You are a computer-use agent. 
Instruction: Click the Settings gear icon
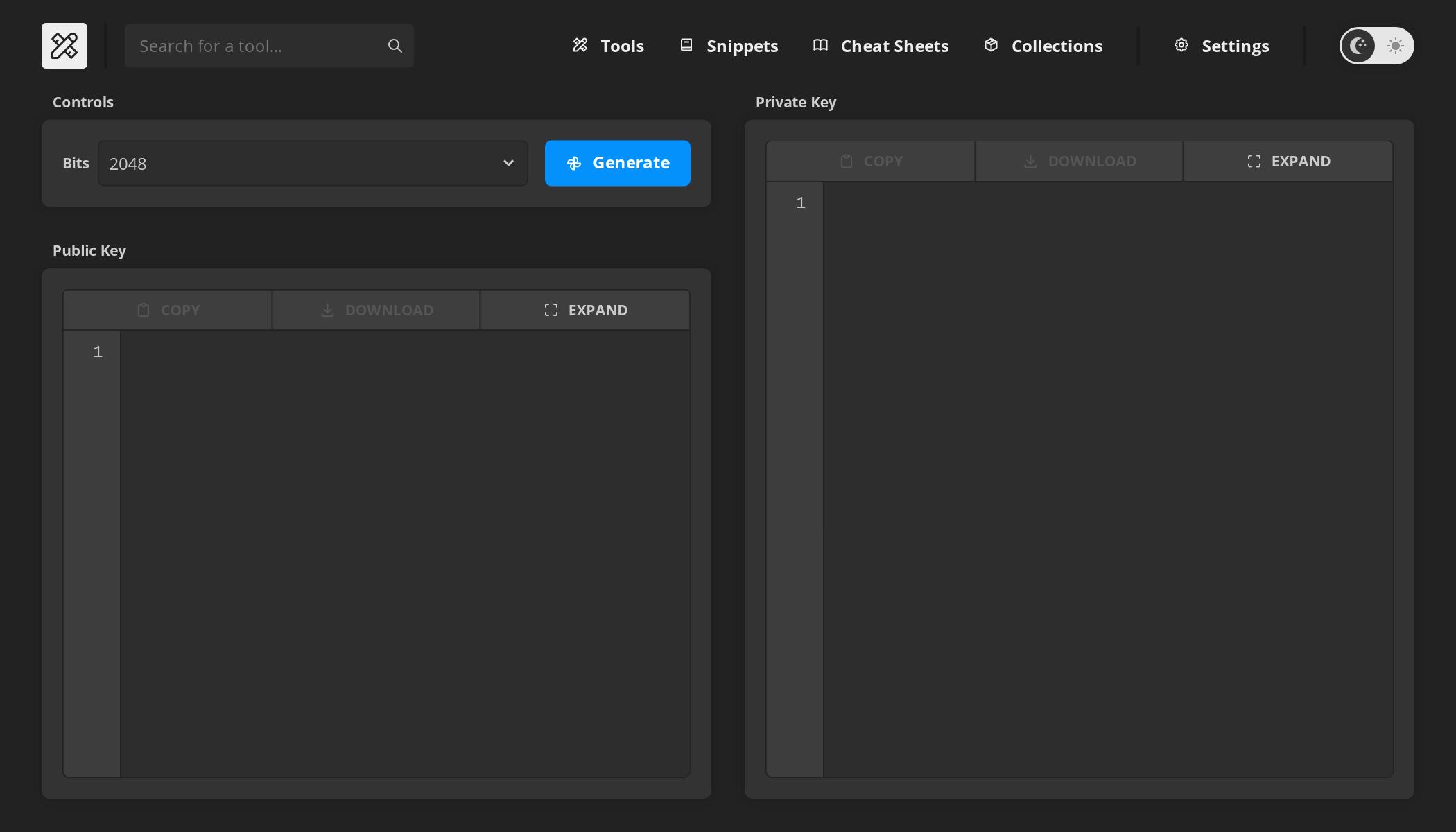coord(1181,45)
